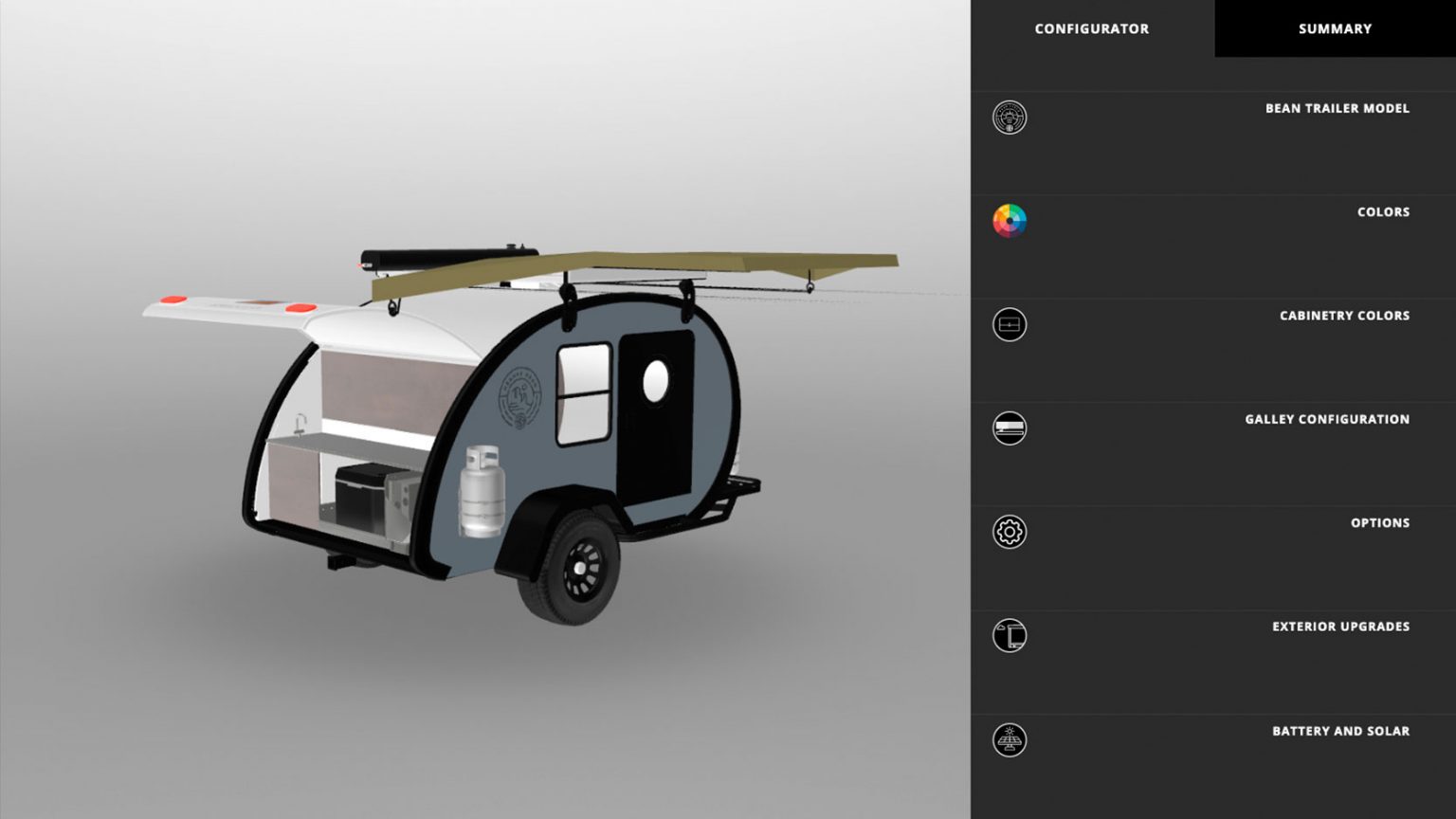Select the Exterior Upgrades icon

tap(1010, 635)
